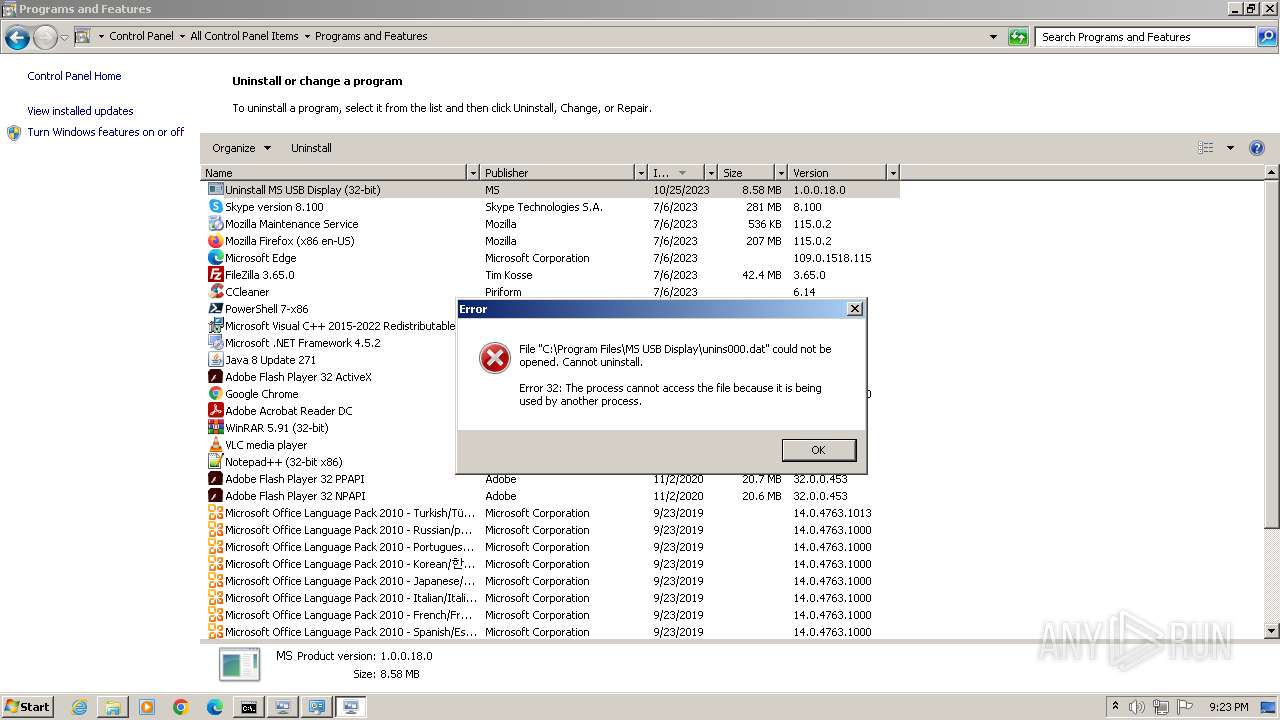Select WinRAR 5.91 (32-bit) icon
The height and width of the screenshot is (720, 1280).
[215, 428]
